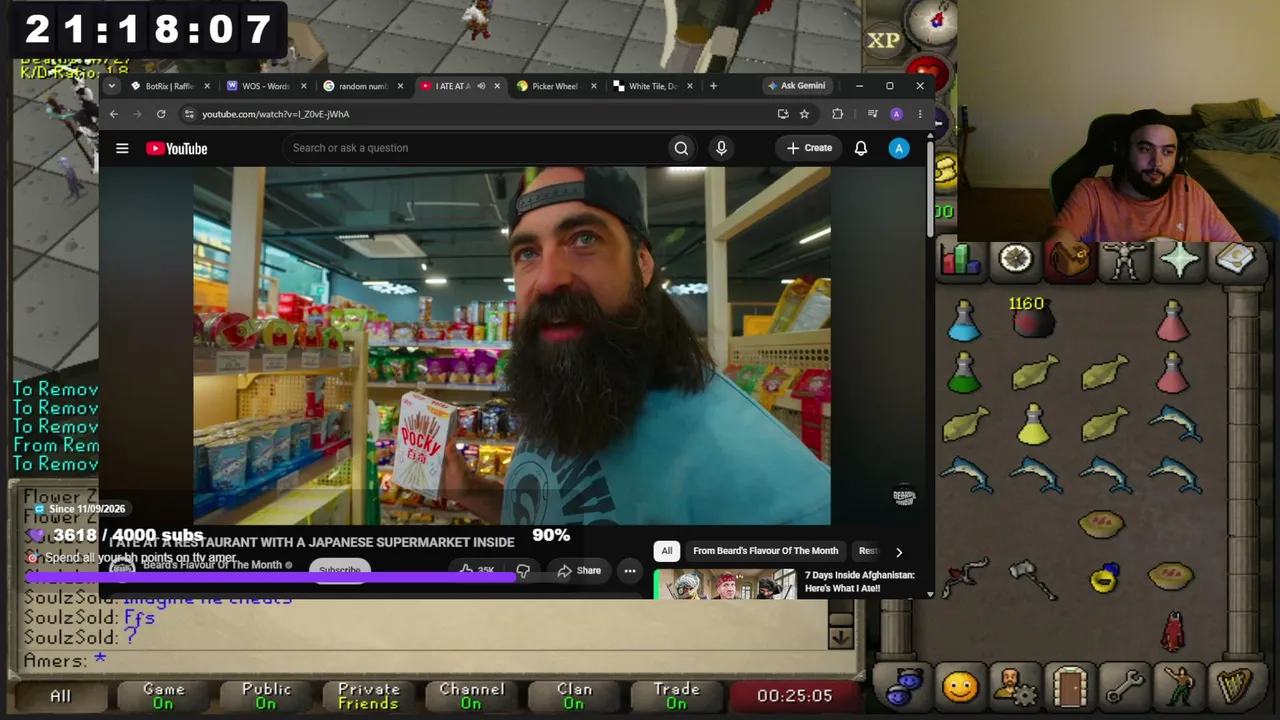Open Ask Gemini in Chrome
Image resolution: width=1280 pixels, height=720 pixels.
pyautogui.click(x=797, y=86)
